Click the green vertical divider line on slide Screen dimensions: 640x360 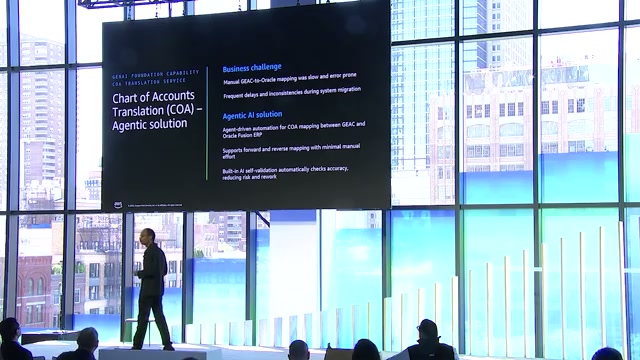click(207, 123)
